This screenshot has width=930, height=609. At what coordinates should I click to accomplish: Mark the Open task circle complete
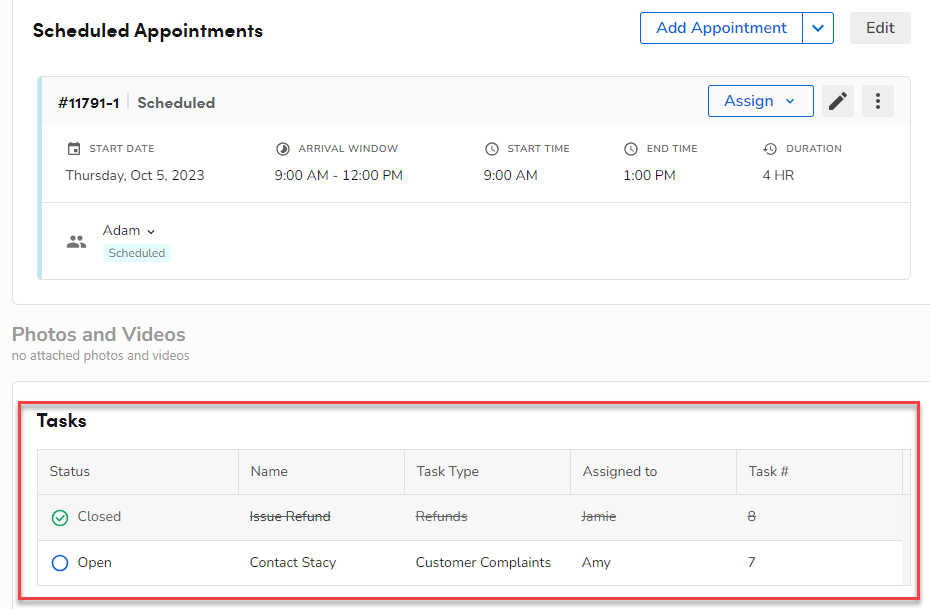coord(59,563)
